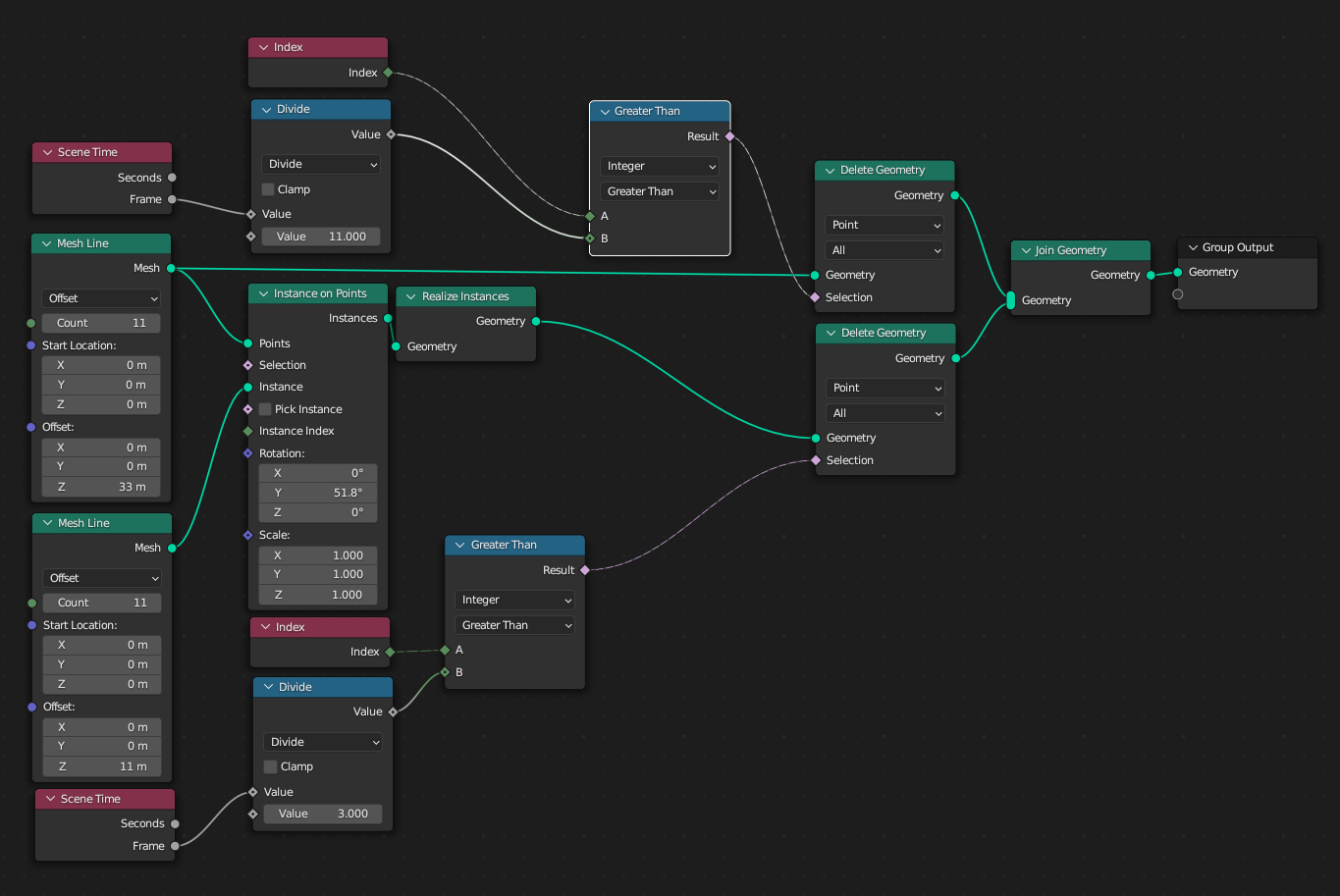Viewport: 1340px width, 896px height.
Task: Click the Geometry input socket on Join Geometry
Action: [x=1011, y=300]
